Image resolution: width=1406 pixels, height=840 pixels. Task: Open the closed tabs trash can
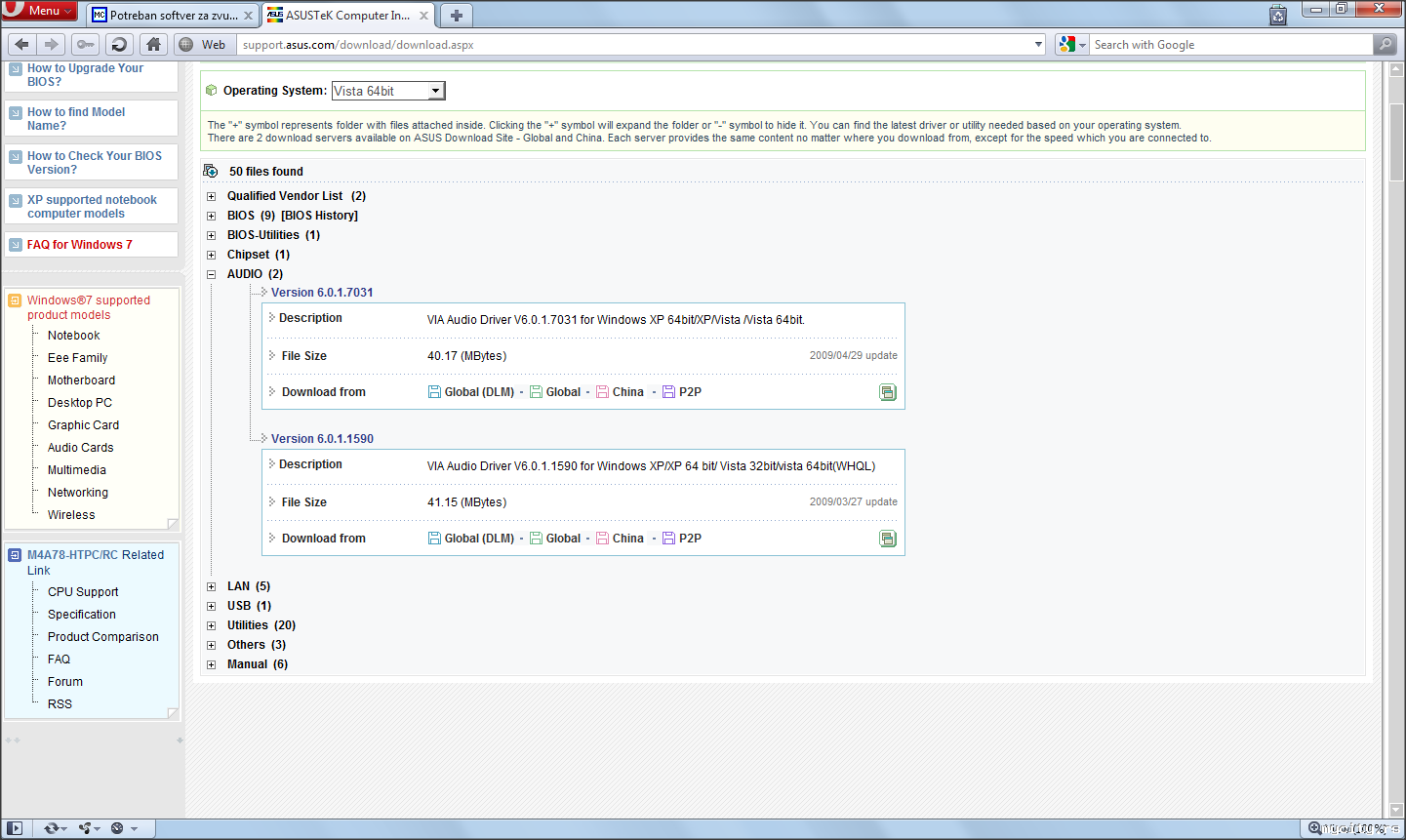click(1278, 15)
